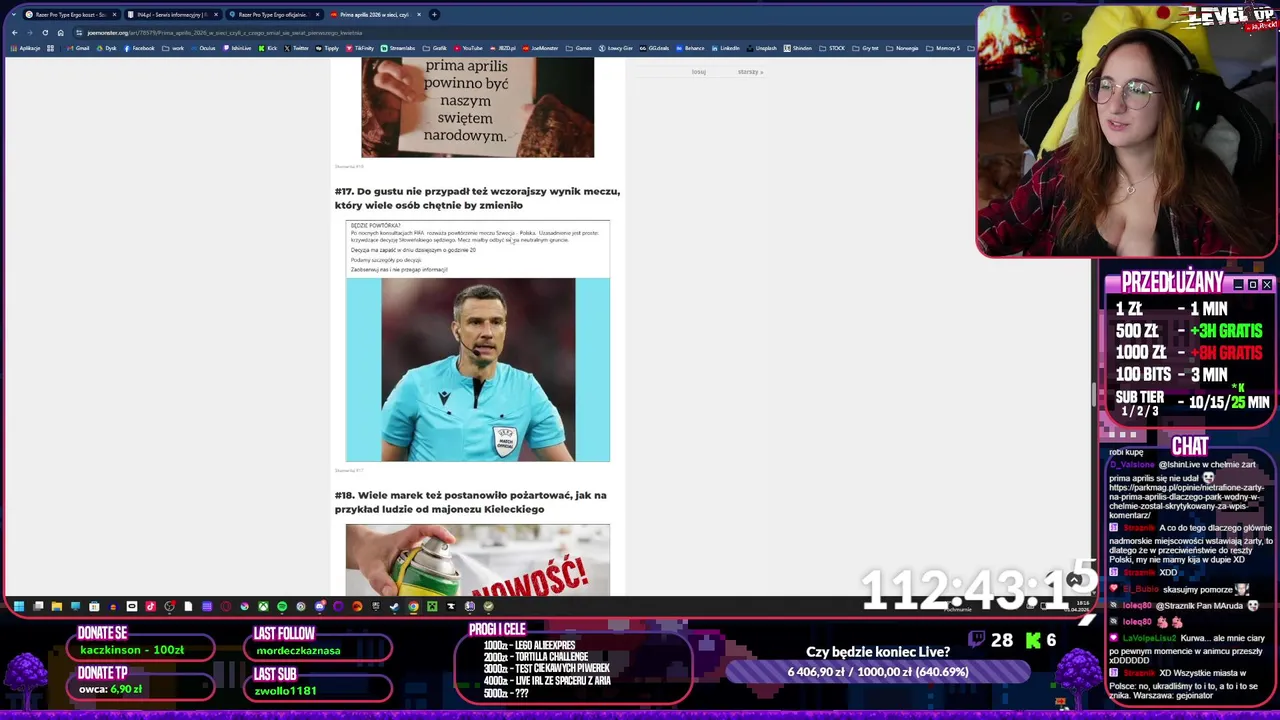Close the PRZEDŁUŻANY overlay window
This screenshot has height=720, width=1280.
pos(1267,285)
